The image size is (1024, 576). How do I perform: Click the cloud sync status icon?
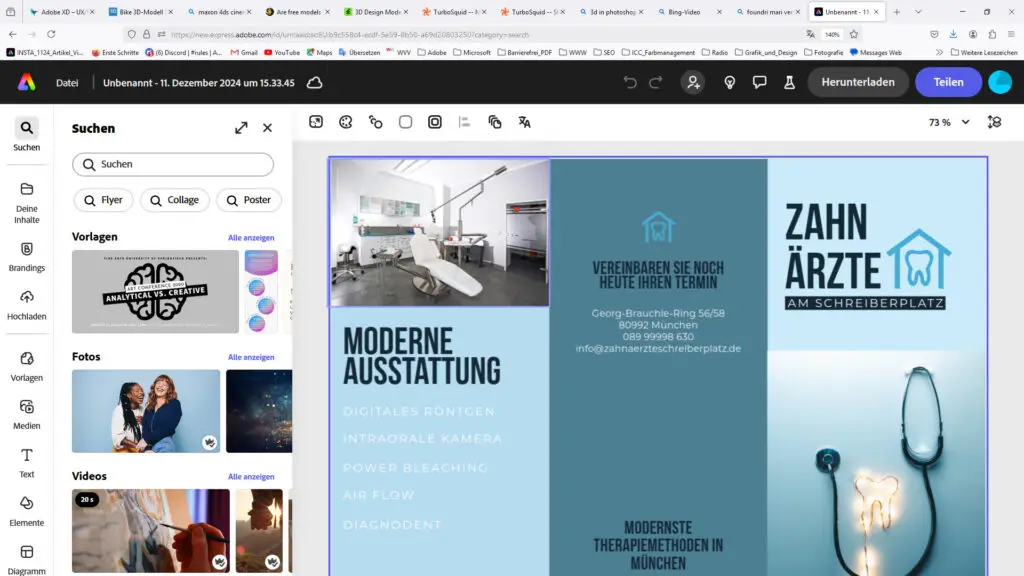pos(315,83)
